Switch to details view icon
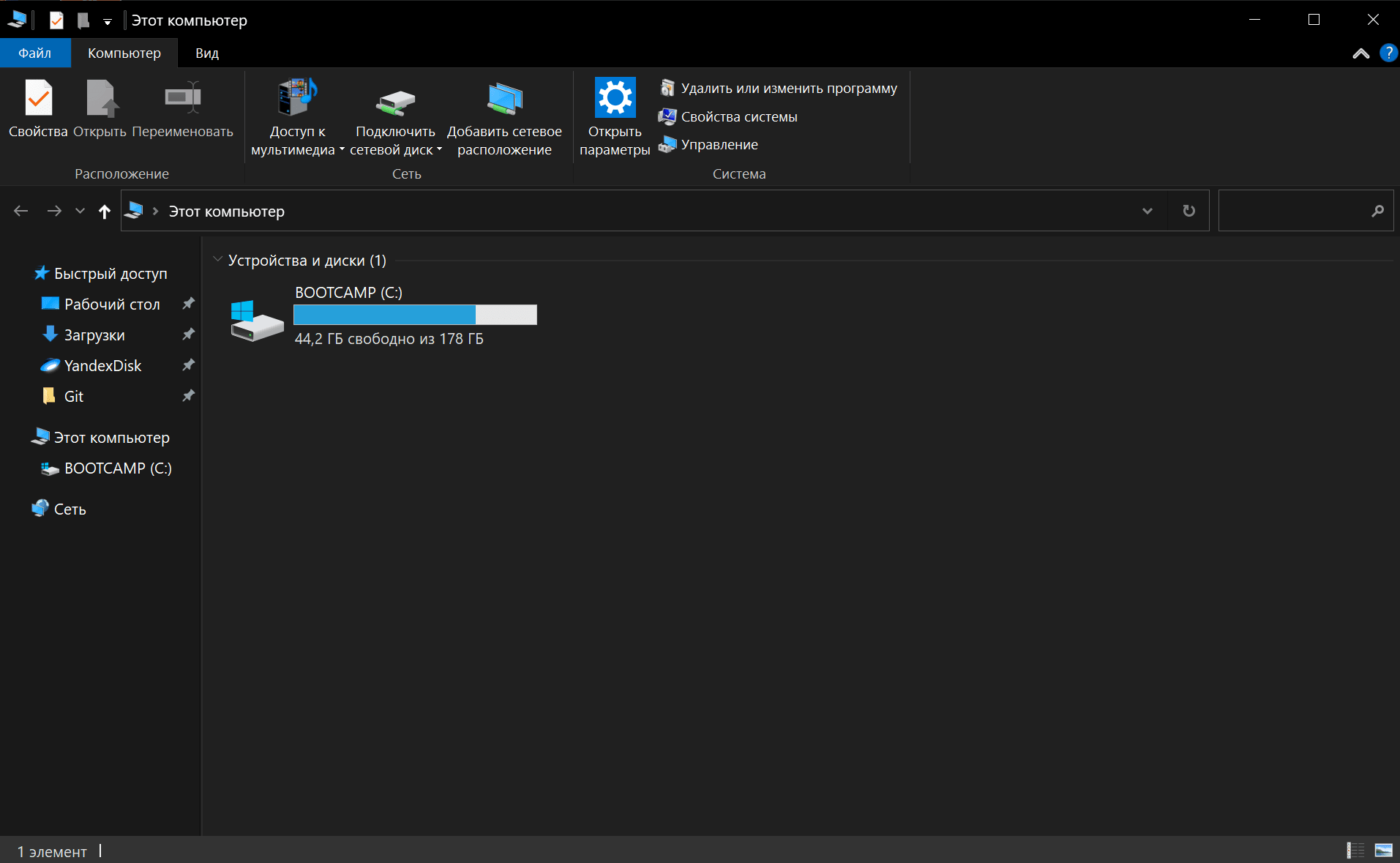 pos(1355,851)
